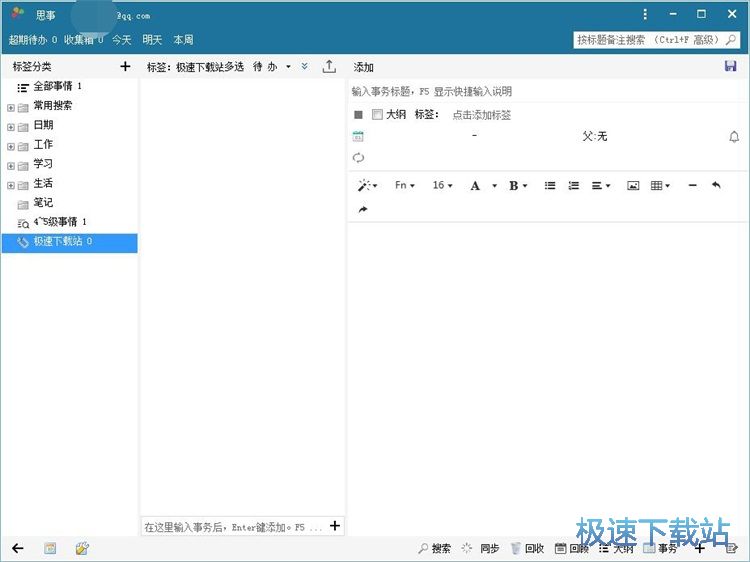Screen dimensions: 750x562
Task: Toggle the 大纲 checkbox
Action: 377,115
